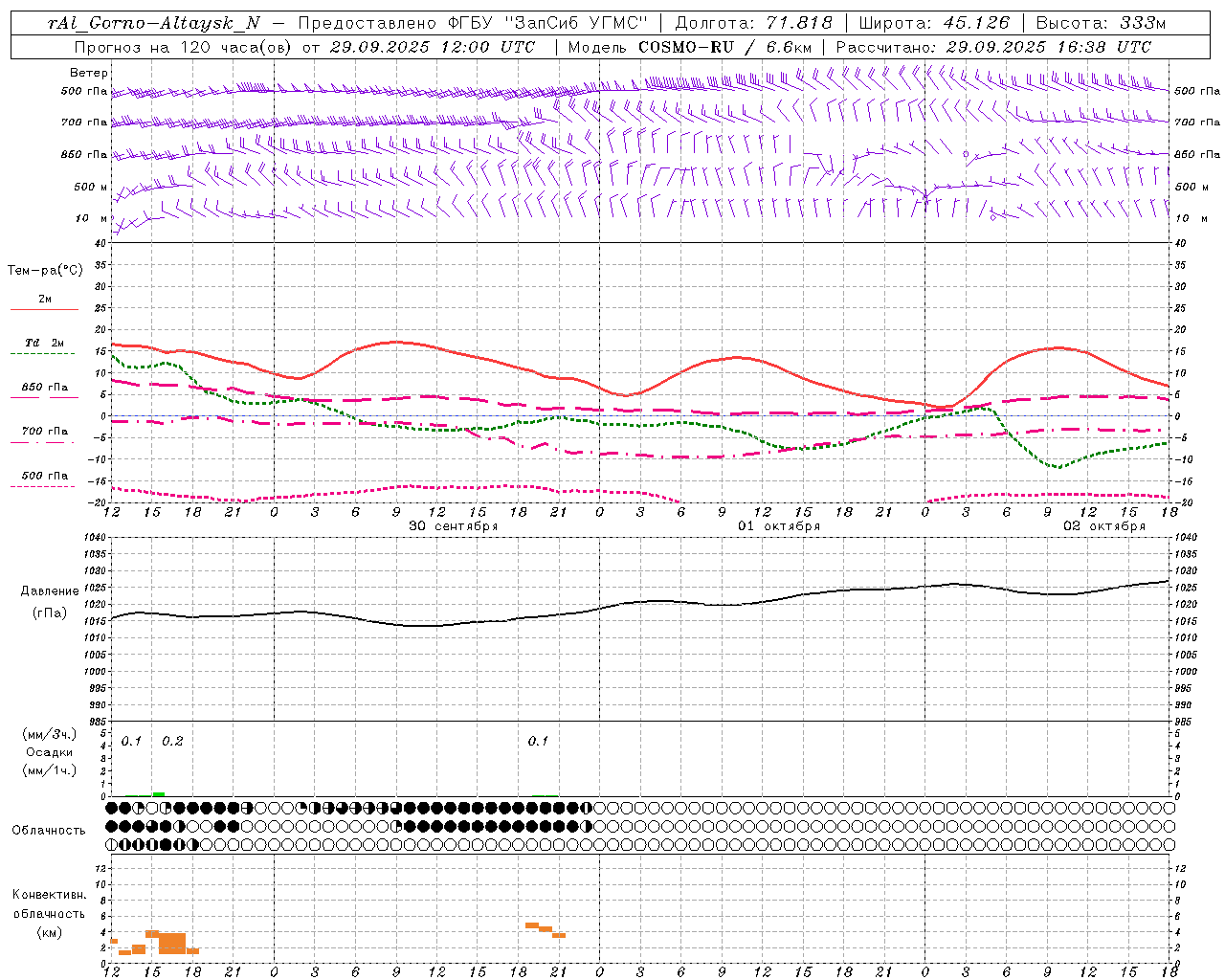Click the green precipitation bar
The width and height of the screenshot is (1225, 980).
(159, 793)
